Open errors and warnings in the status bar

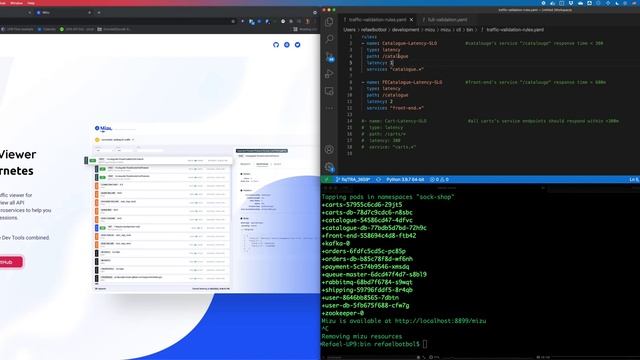pos(439,180)
